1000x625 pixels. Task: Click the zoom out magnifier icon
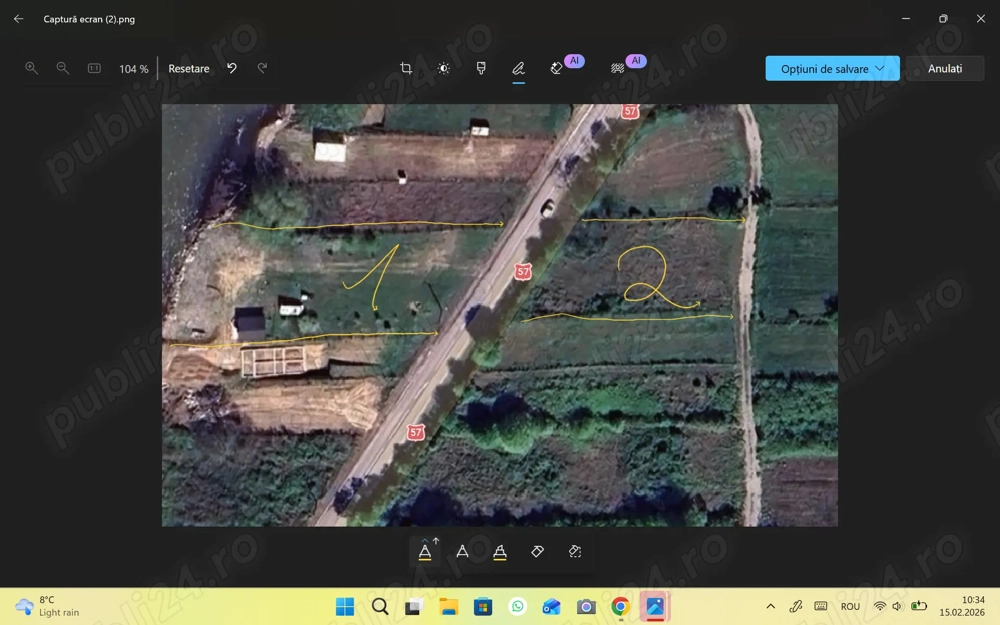pos(63,68)
